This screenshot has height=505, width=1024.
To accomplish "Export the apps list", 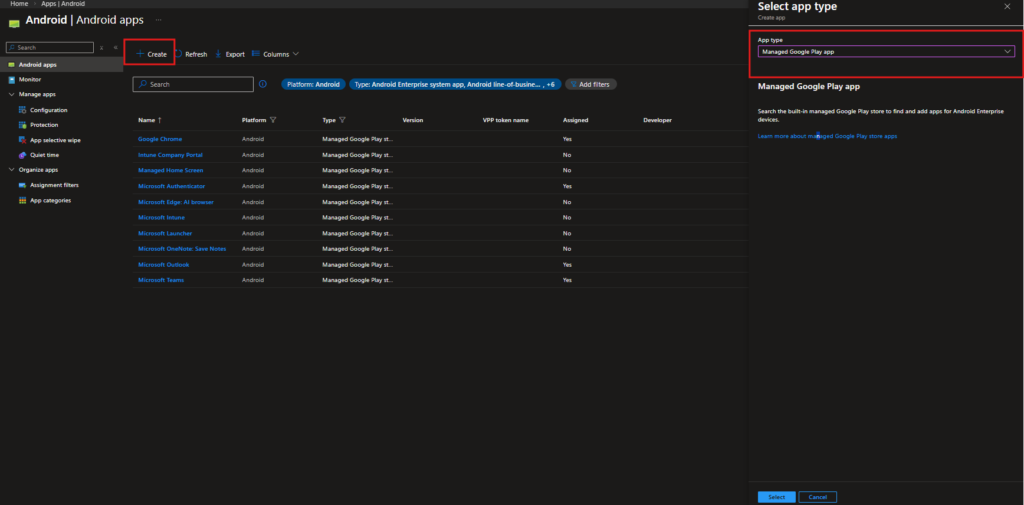I will (x=229, y=54).
